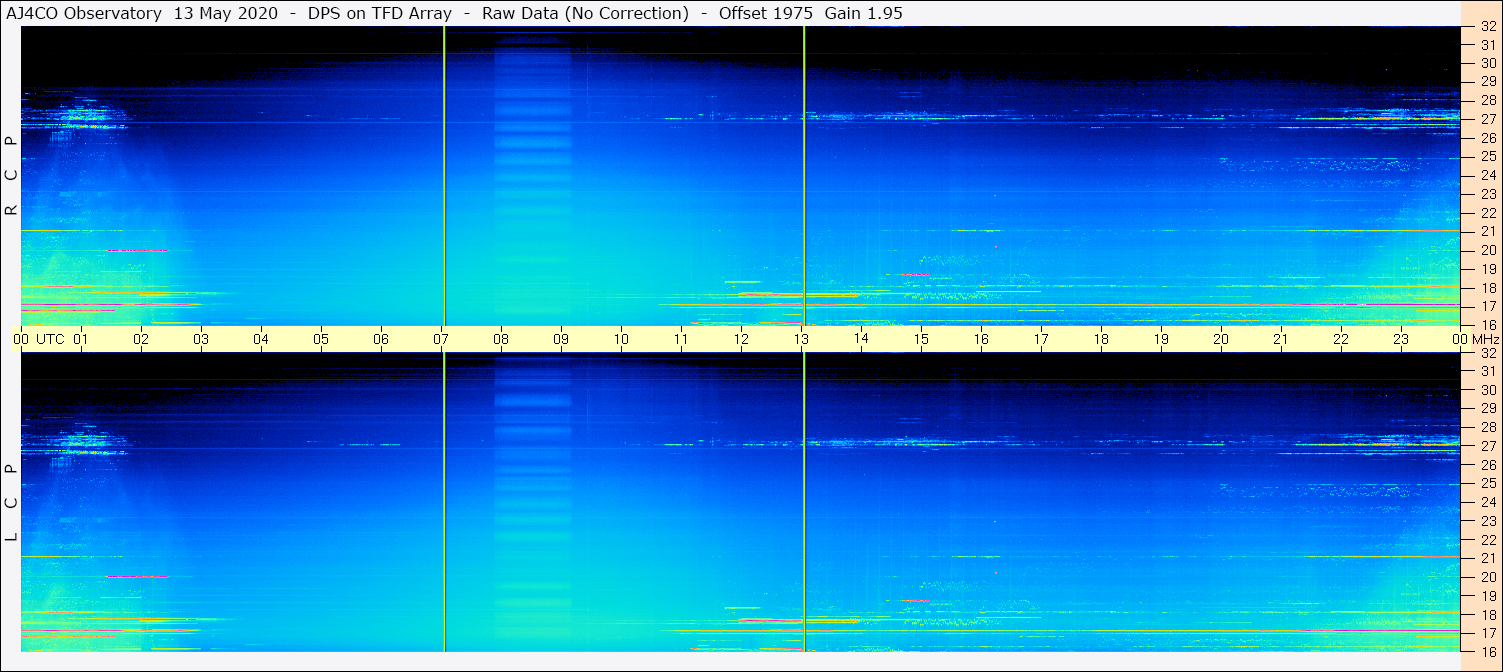Select the 18 hour tick label on time axis
Viewport: 1503px width, 672px height.
pyautogui.click(x=1101, y=339)
